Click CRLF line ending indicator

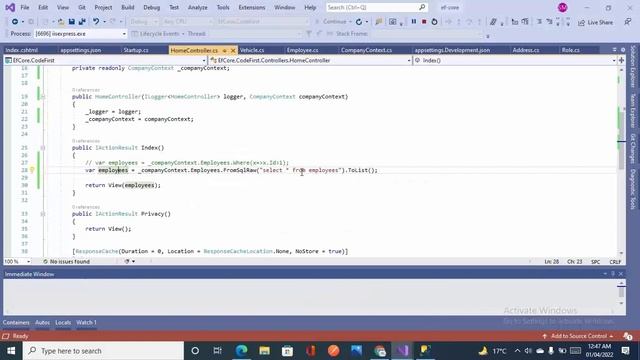click(x=615, y=262)
